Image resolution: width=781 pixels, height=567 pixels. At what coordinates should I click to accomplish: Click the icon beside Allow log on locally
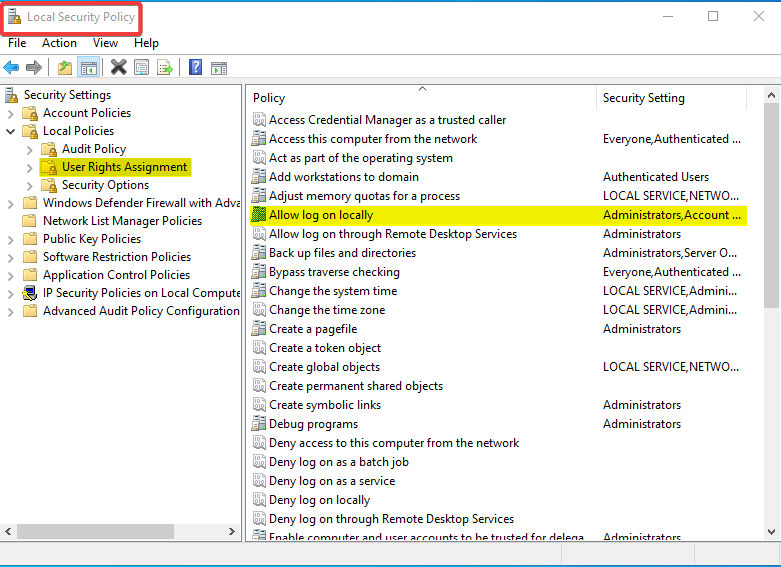(259, 215)
